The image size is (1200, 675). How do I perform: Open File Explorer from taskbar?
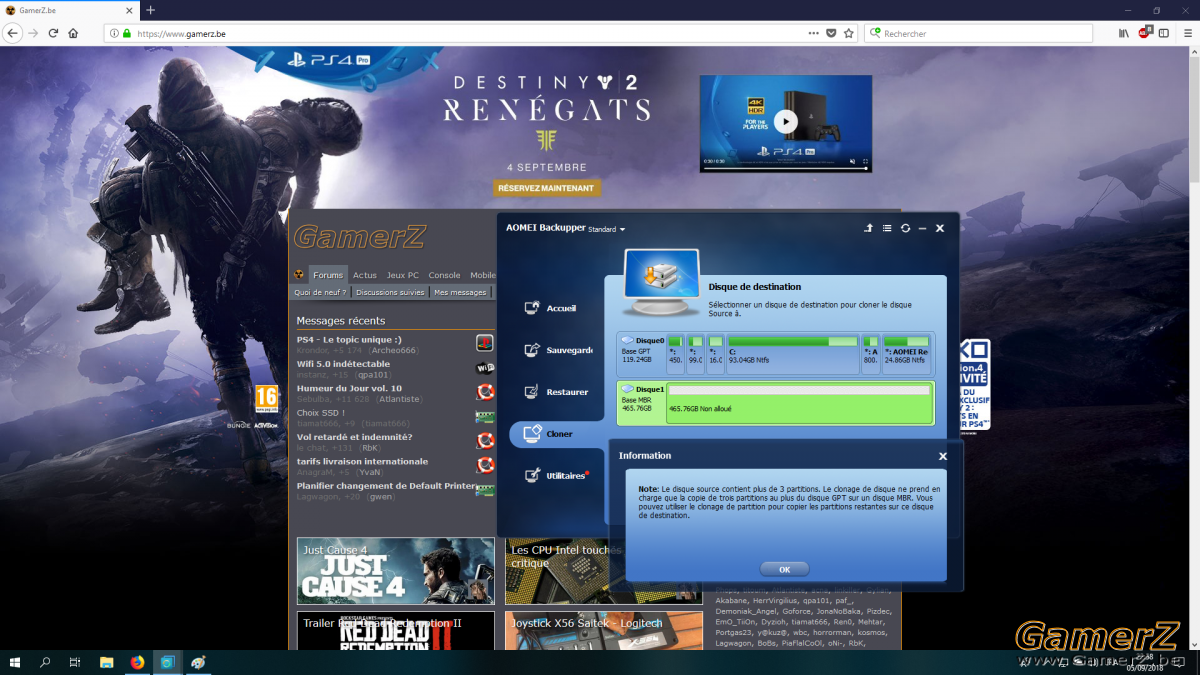tap(106, 662)
